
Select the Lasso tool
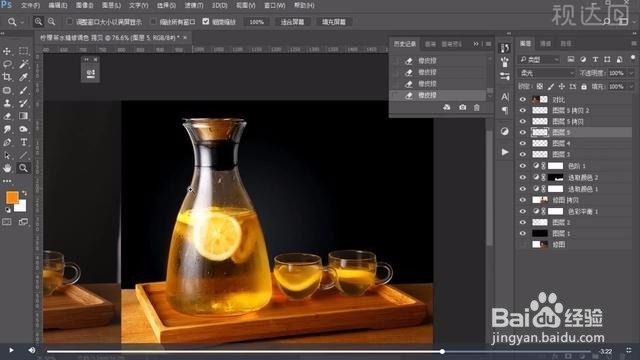click(x=7, y=64)
